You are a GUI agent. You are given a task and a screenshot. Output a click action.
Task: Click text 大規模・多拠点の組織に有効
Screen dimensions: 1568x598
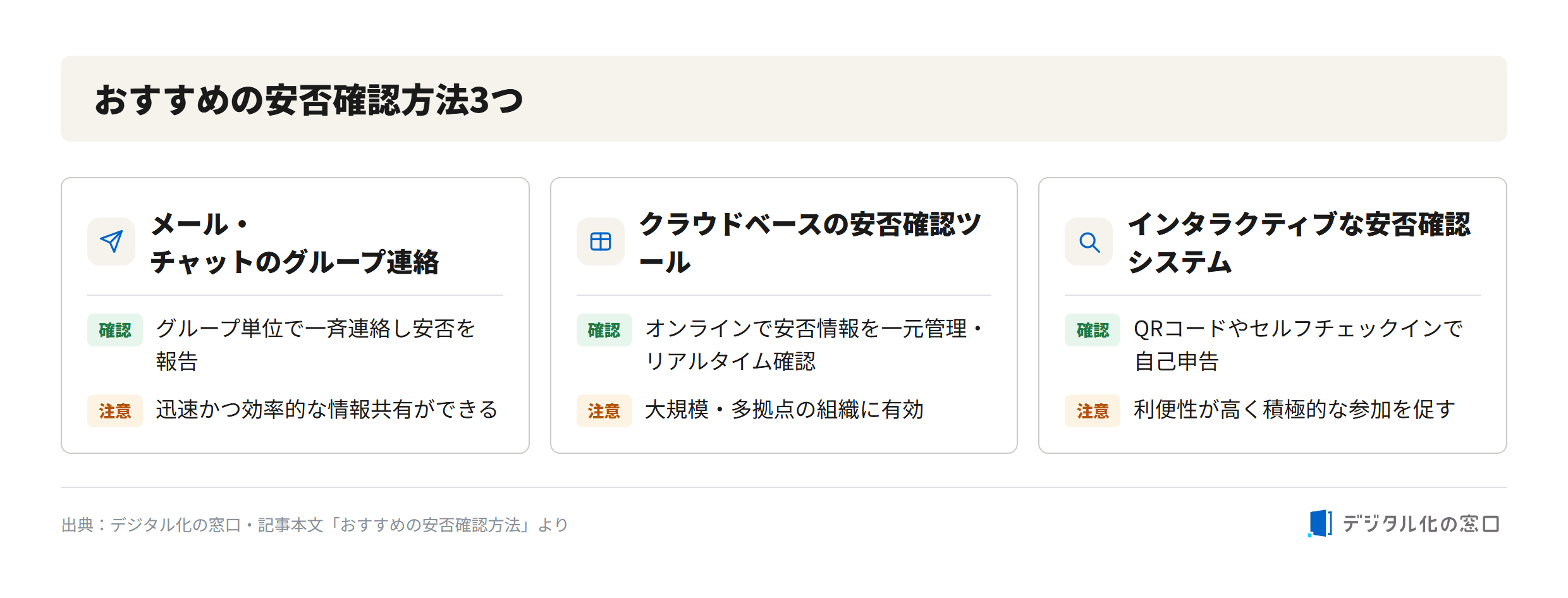[x=784, y=410]
